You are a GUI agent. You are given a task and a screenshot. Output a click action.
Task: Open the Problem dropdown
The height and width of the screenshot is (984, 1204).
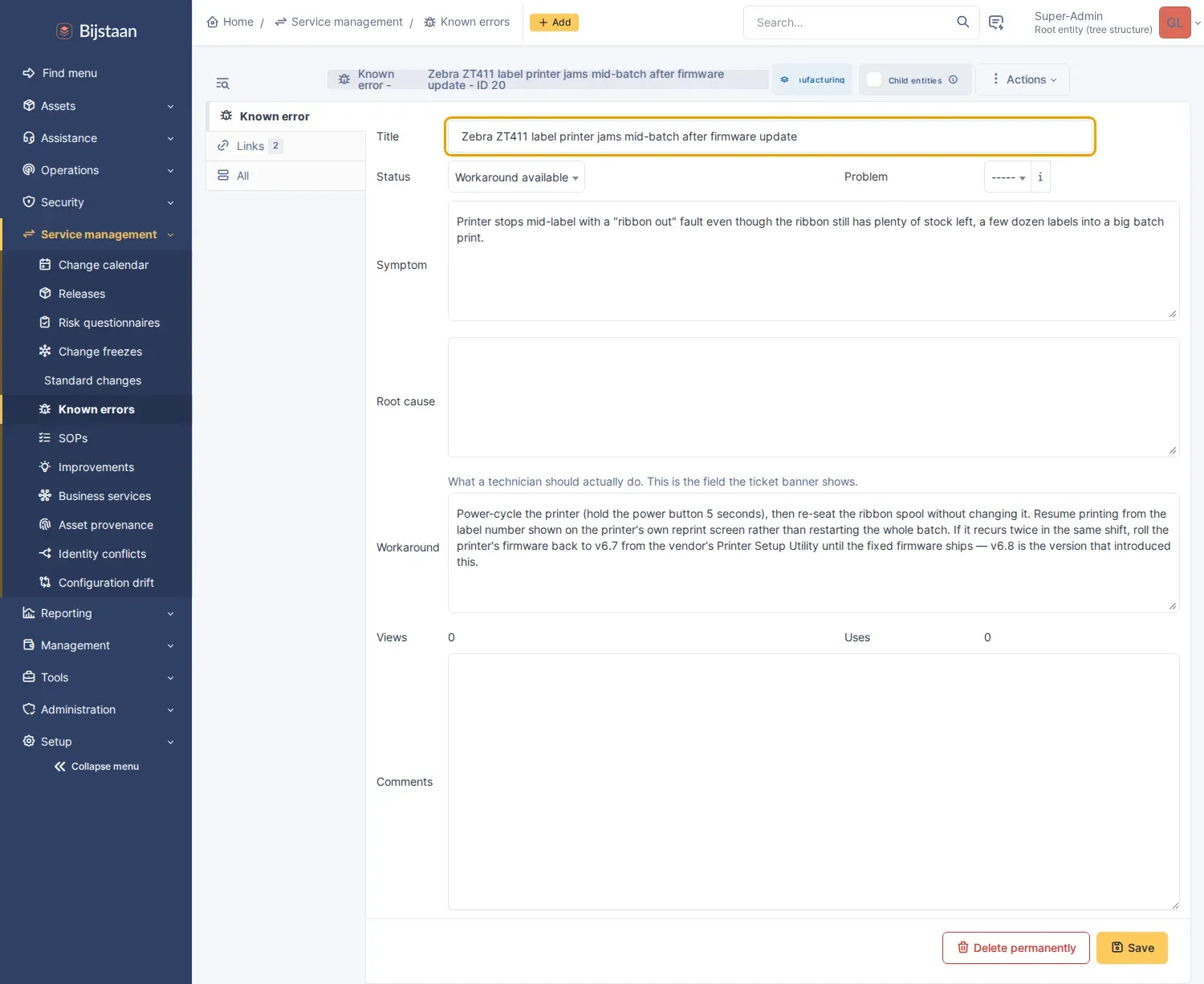pyautogui.click(x=1008, y=177)
